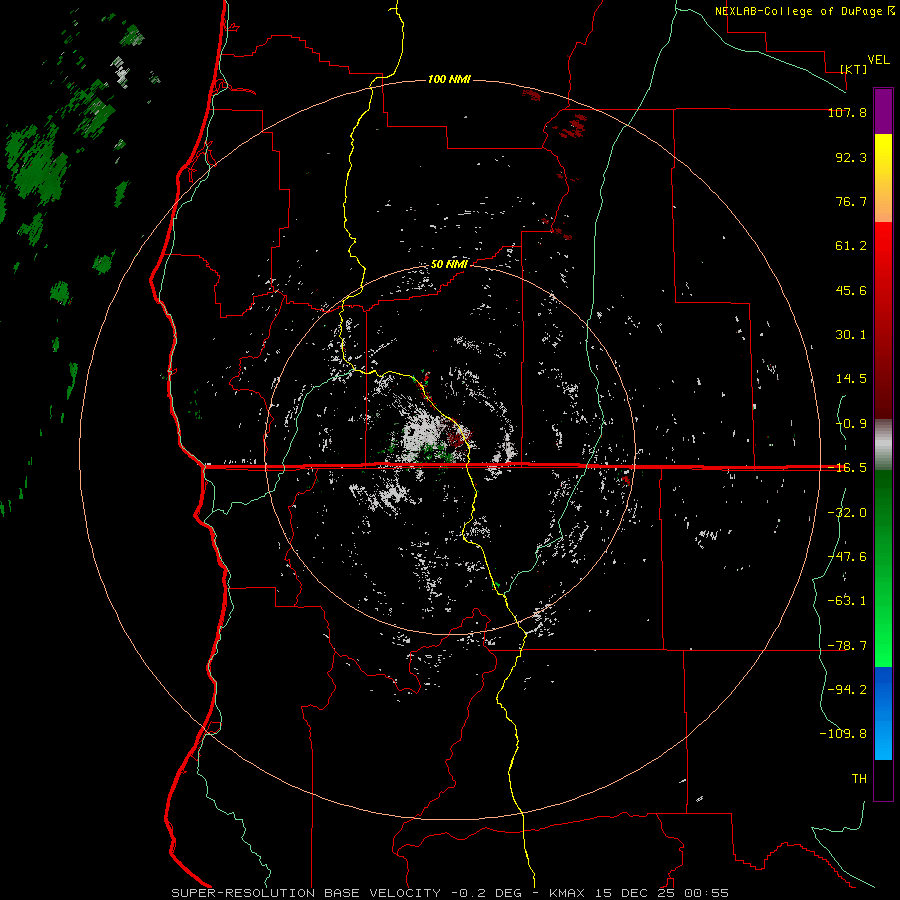Click the -63.1 scale value

[x=847, y=601]
